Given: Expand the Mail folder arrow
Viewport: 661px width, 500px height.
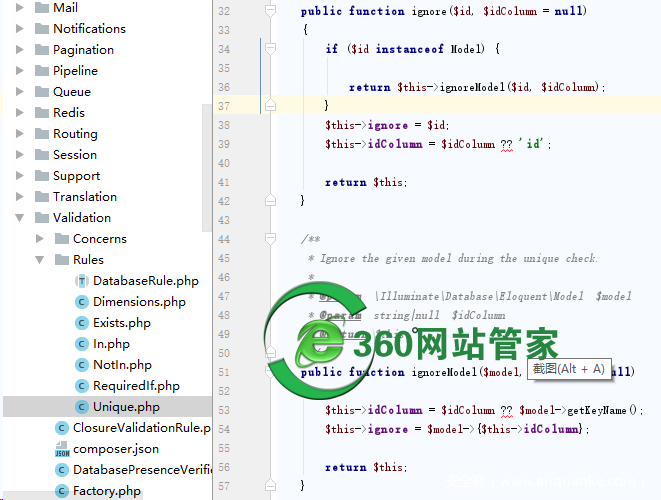Looking at the screenshot, I should click(x=19, y=8).
